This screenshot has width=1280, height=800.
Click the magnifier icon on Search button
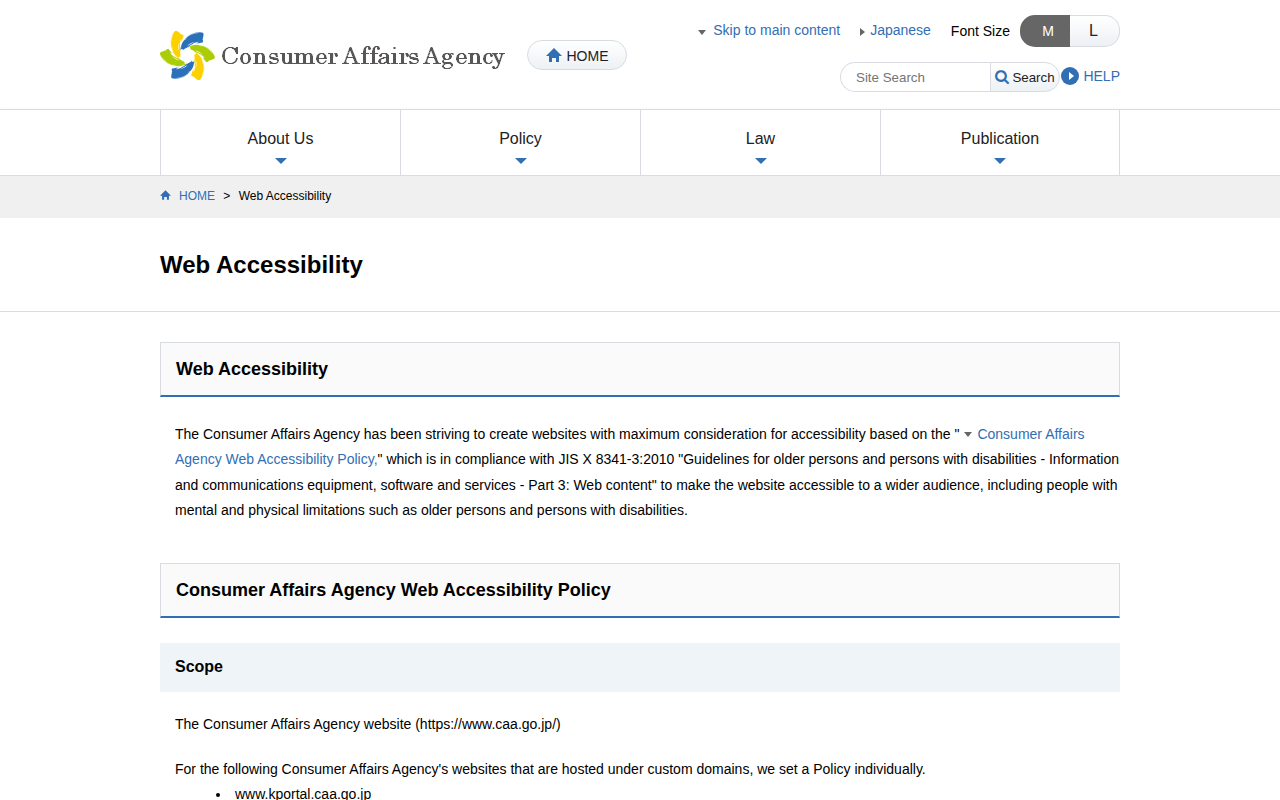click(1002, 77)
